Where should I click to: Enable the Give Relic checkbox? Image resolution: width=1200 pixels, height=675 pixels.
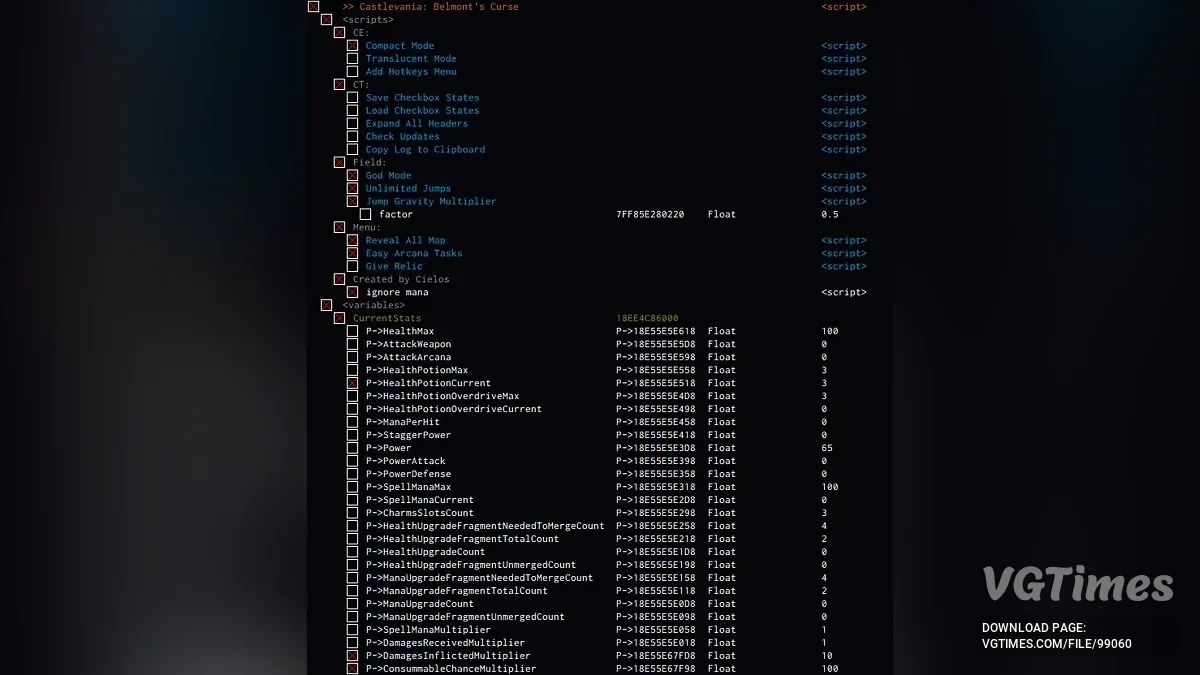coord(352,267)
